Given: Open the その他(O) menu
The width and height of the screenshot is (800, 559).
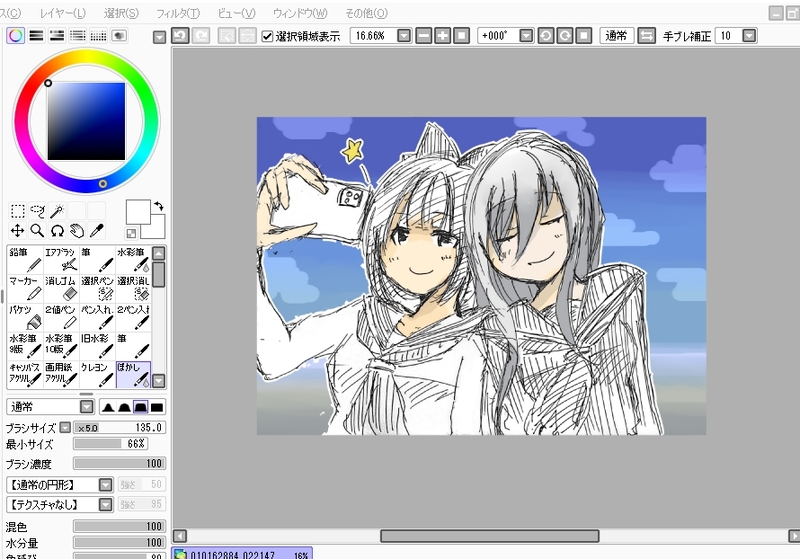Looking at the screenshot, I should point(366,13).
